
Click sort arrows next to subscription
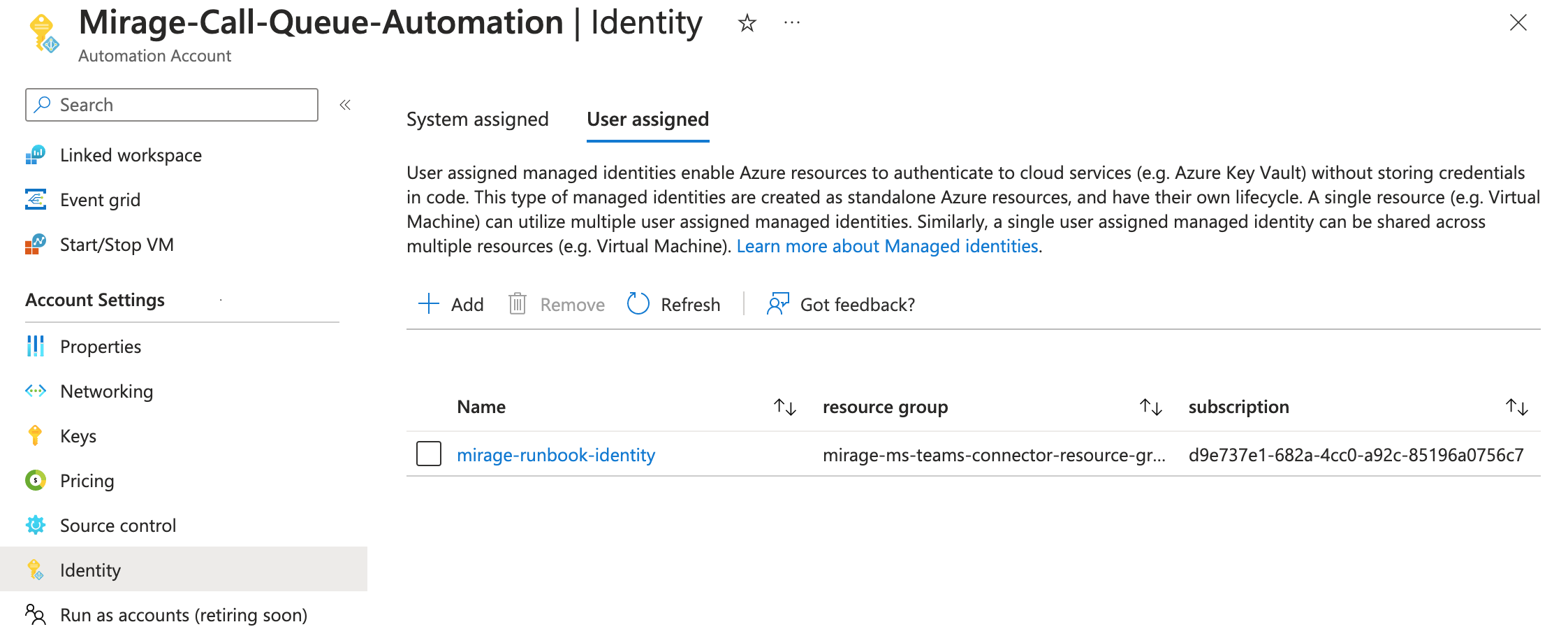pos(1517,407)
